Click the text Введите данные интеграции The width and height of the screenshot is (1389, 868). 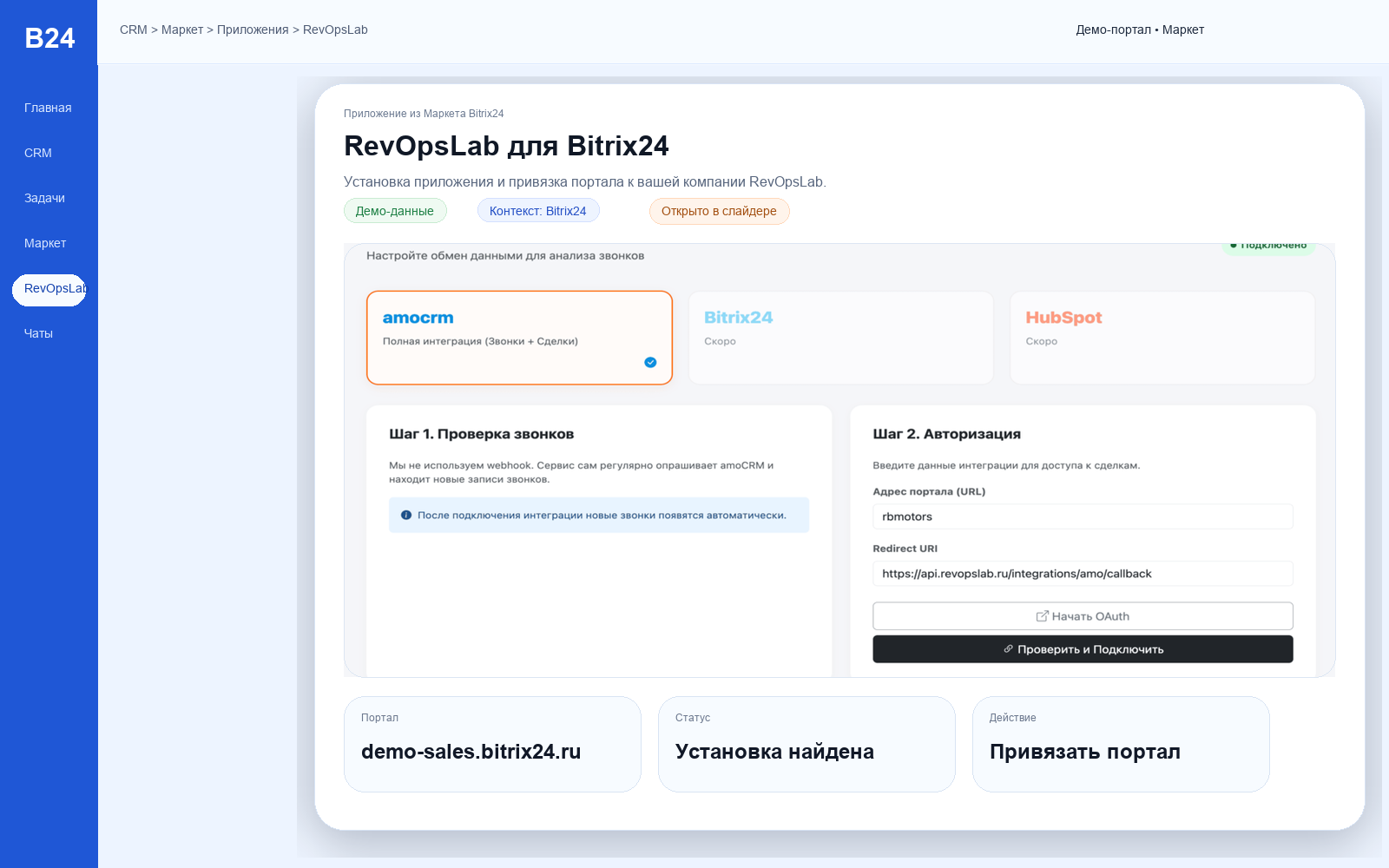click(1006, 465)
